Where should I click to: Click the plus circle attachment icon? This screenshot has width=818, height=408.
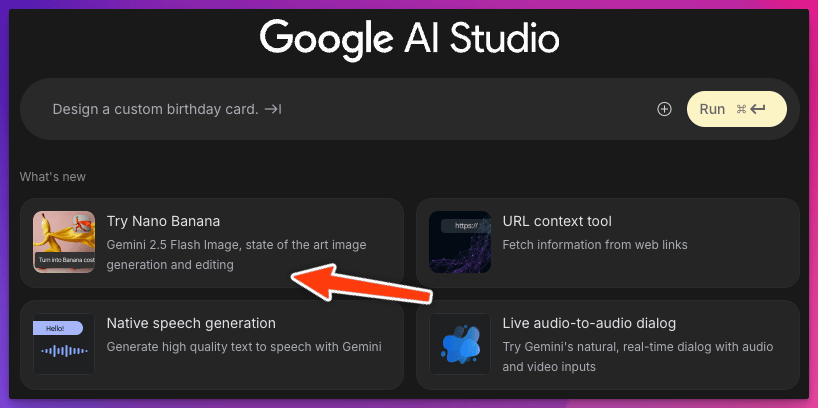click(664, 109)
